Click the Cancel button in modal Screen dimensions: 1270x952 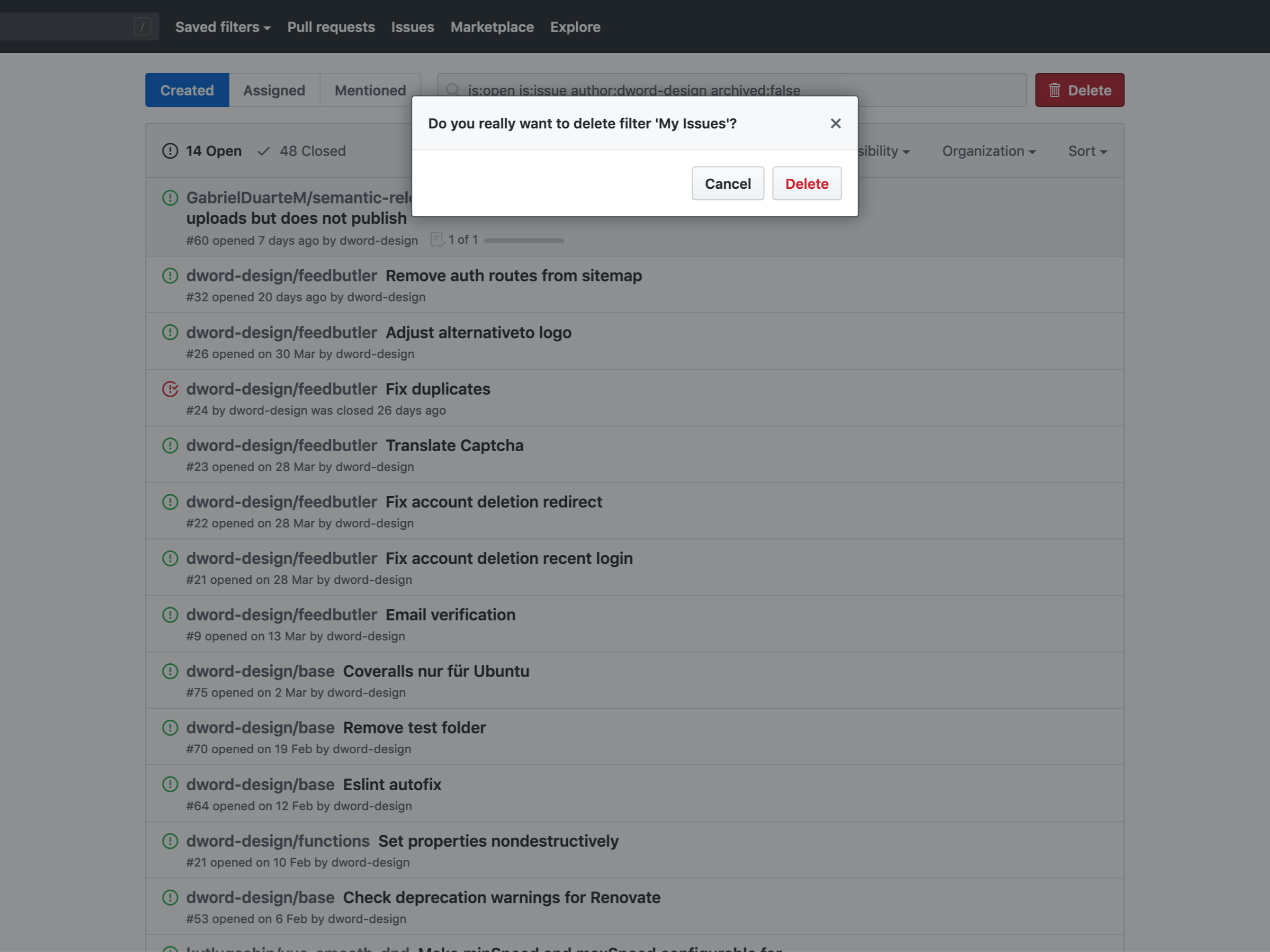point(728,183)
